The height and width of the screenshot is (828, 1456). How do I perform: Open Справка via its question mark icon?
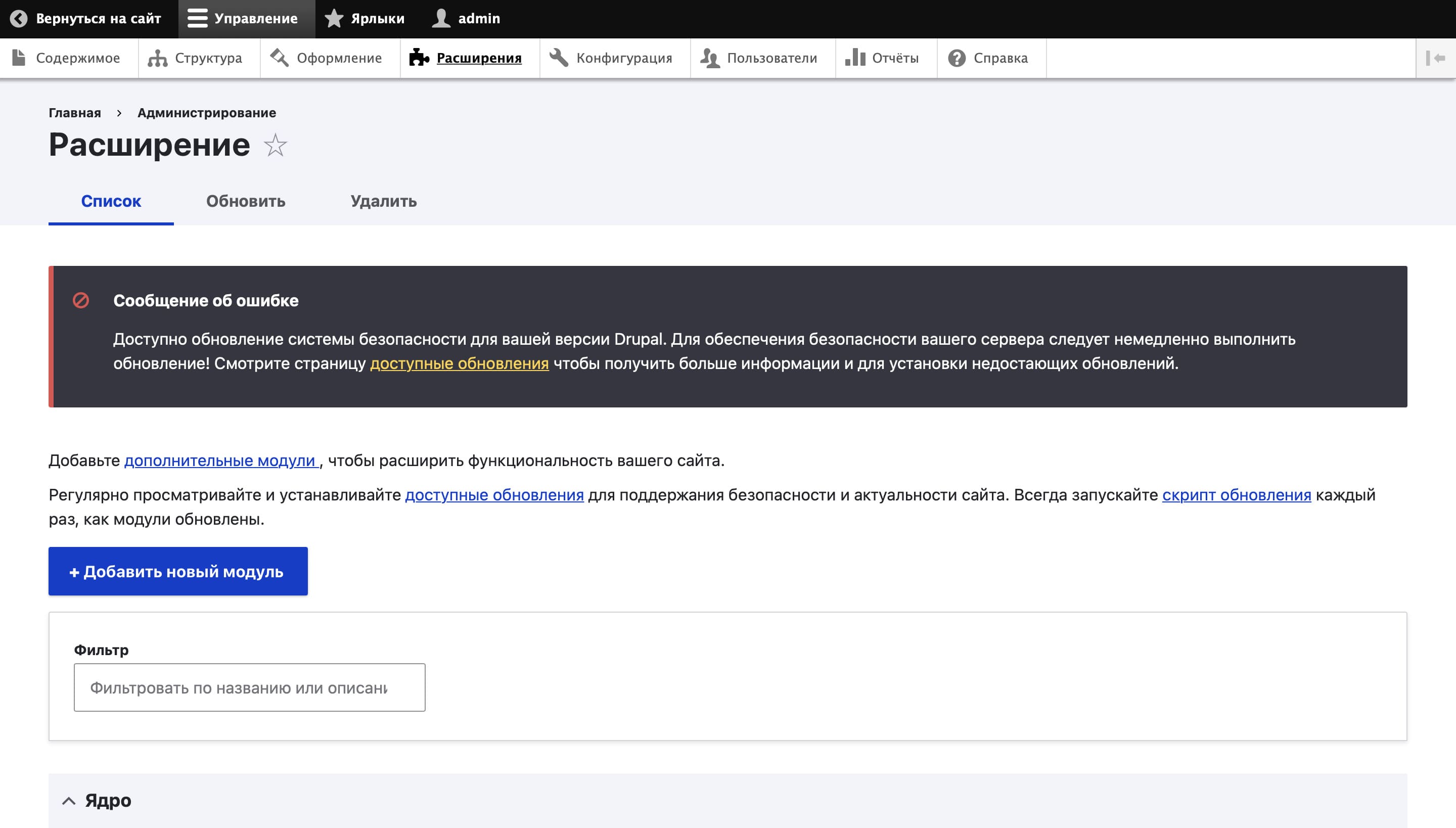[x=957, y=58]
